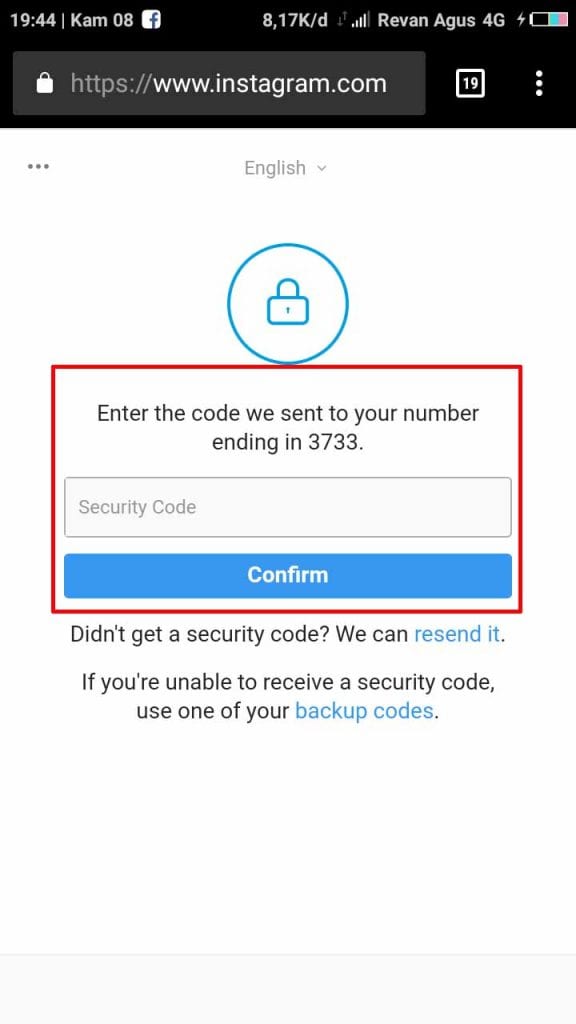Screen dimensions: 576x1024
Task: Open the page's three-dot ellipsis menu
Action: (39, 167)
